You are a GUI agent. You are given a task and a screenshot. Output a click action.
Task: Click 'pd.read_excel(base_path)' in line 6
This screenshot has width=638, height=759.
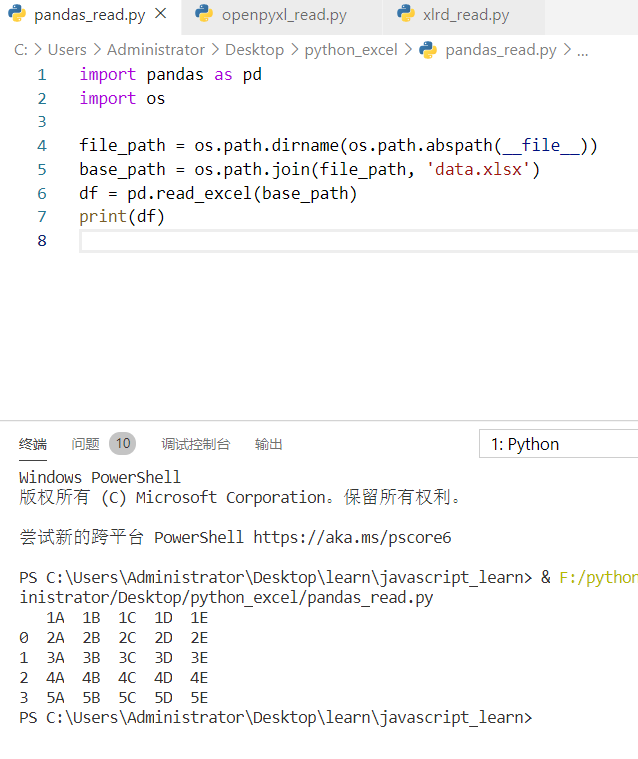[x=242, y=194]
